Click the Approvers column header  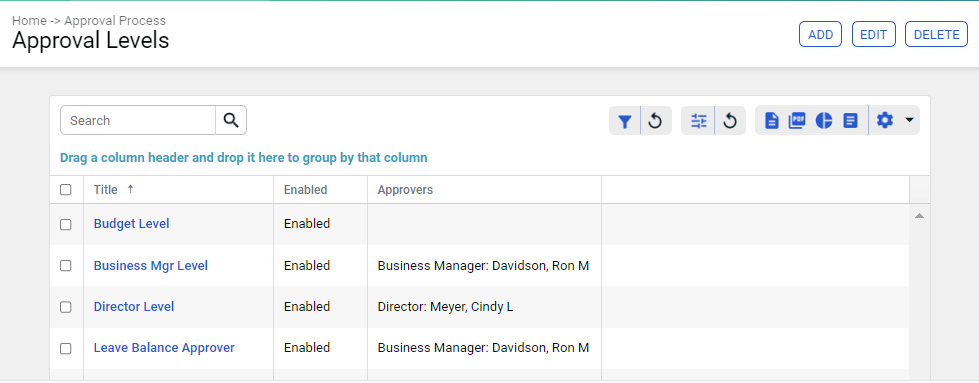[485, 190]
